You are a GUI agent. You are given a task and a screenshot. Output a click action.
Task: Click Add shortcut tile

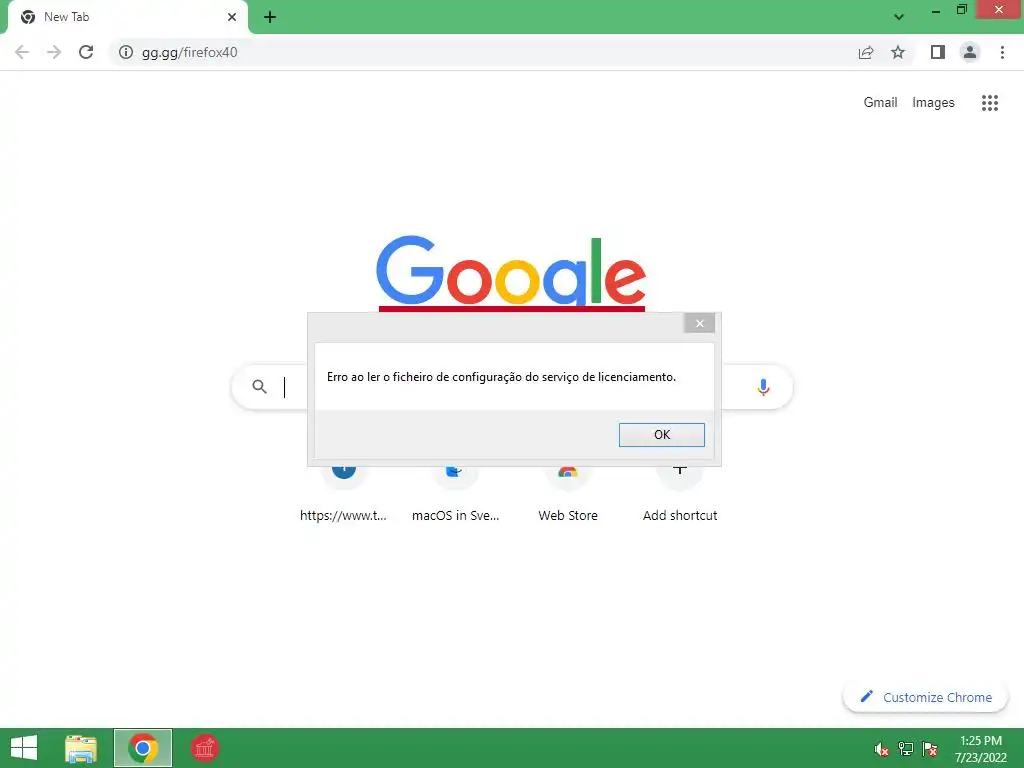point(680,496)
